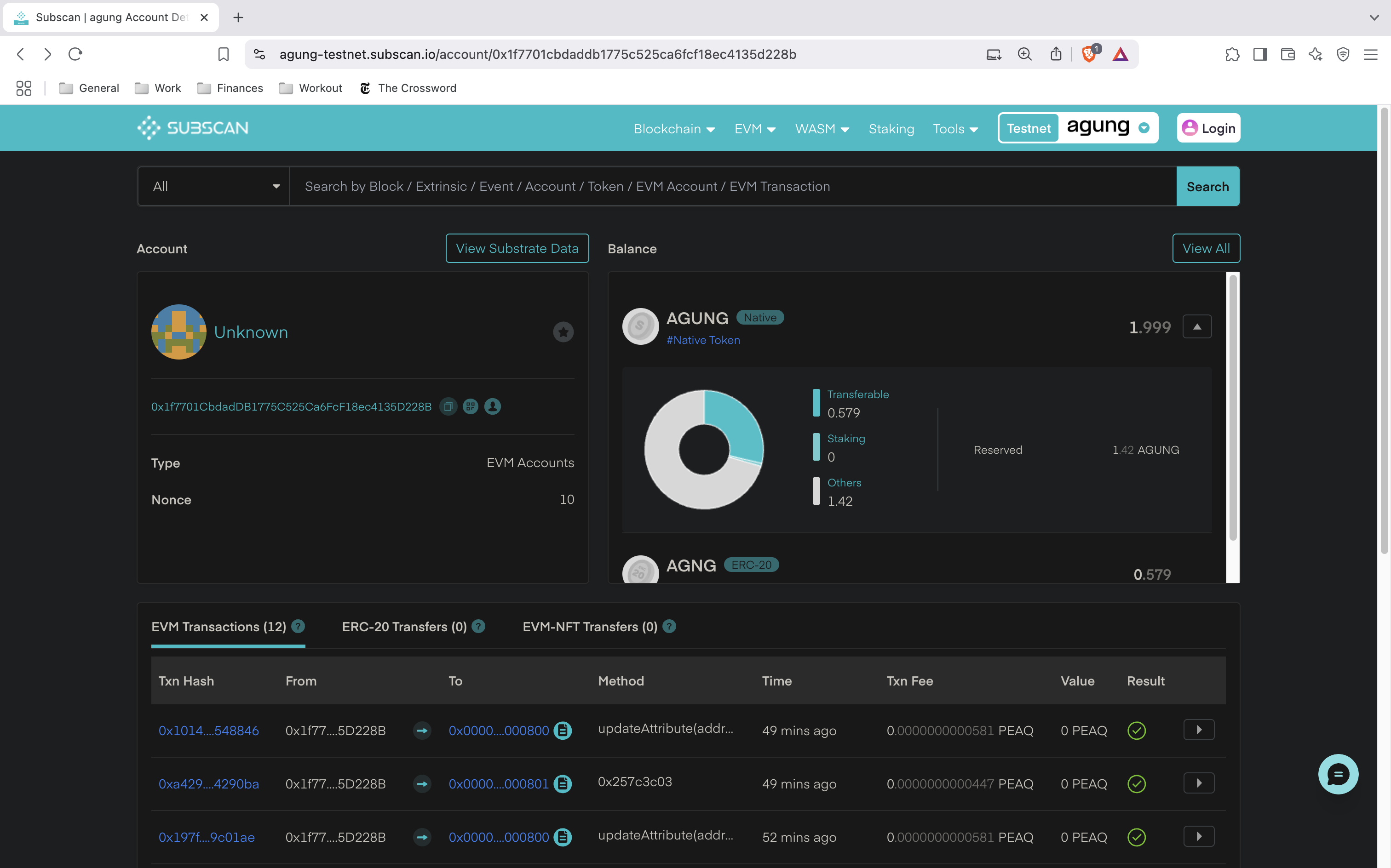This screenshot has width=1391, height=868.
Task: Open transaction hash 0xa429....4290ba link
Action: 208,783
